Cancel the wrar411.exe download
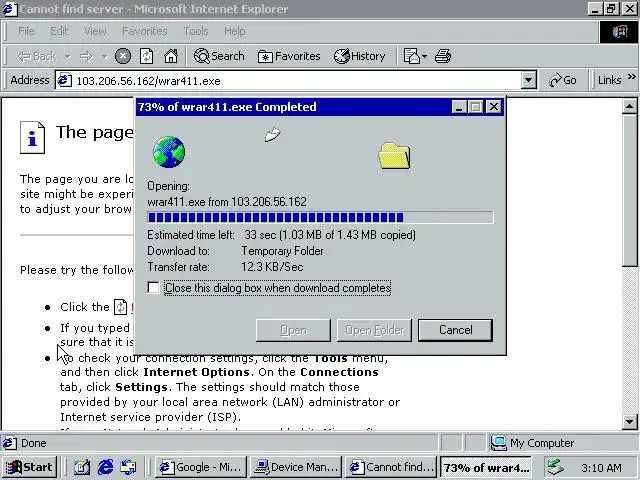The image size is (640, 480). pos(456,330)
